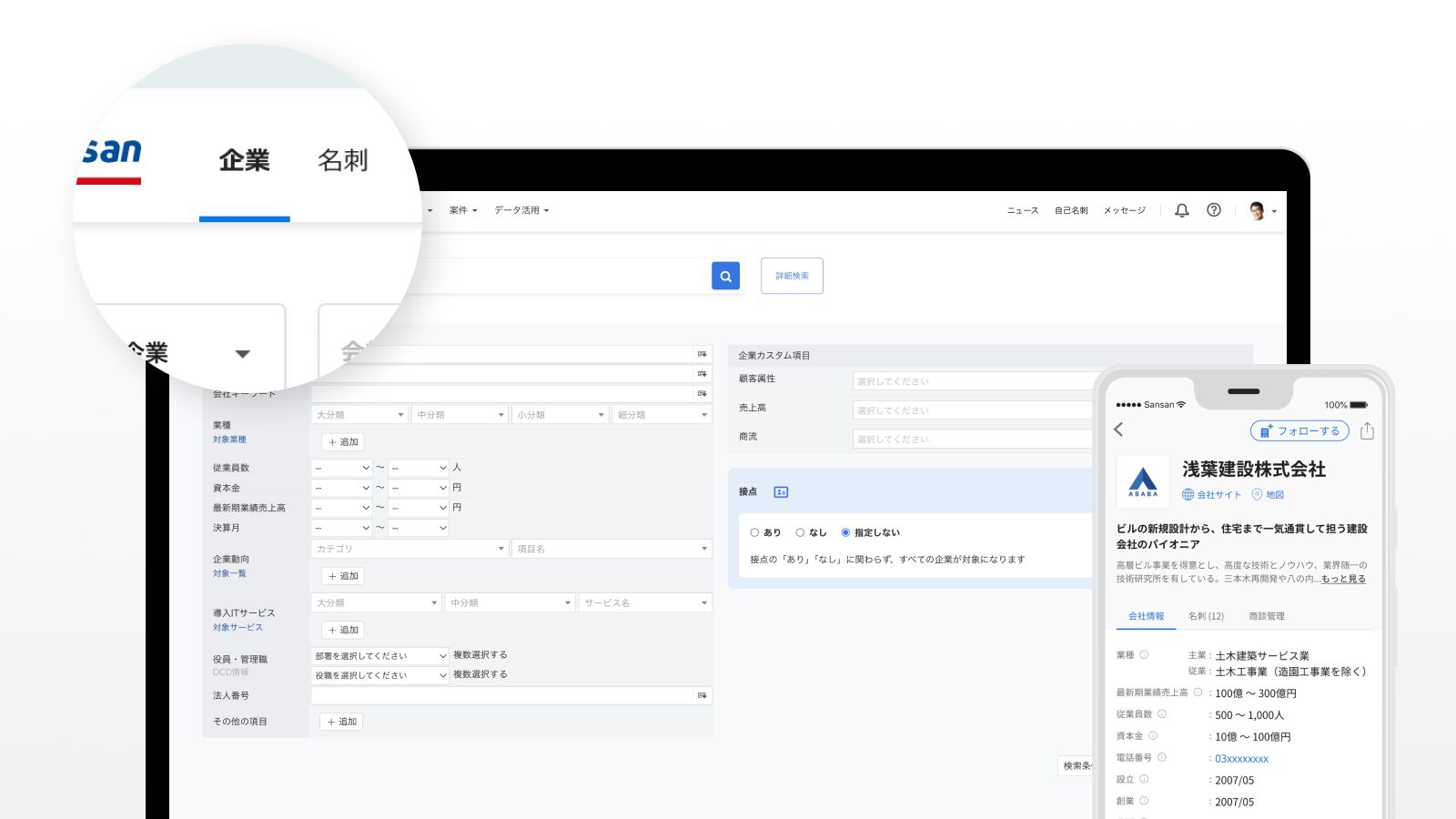Open the 案件 menu
This screenshot has height=819, width=1456.
(x=463, y=211)
